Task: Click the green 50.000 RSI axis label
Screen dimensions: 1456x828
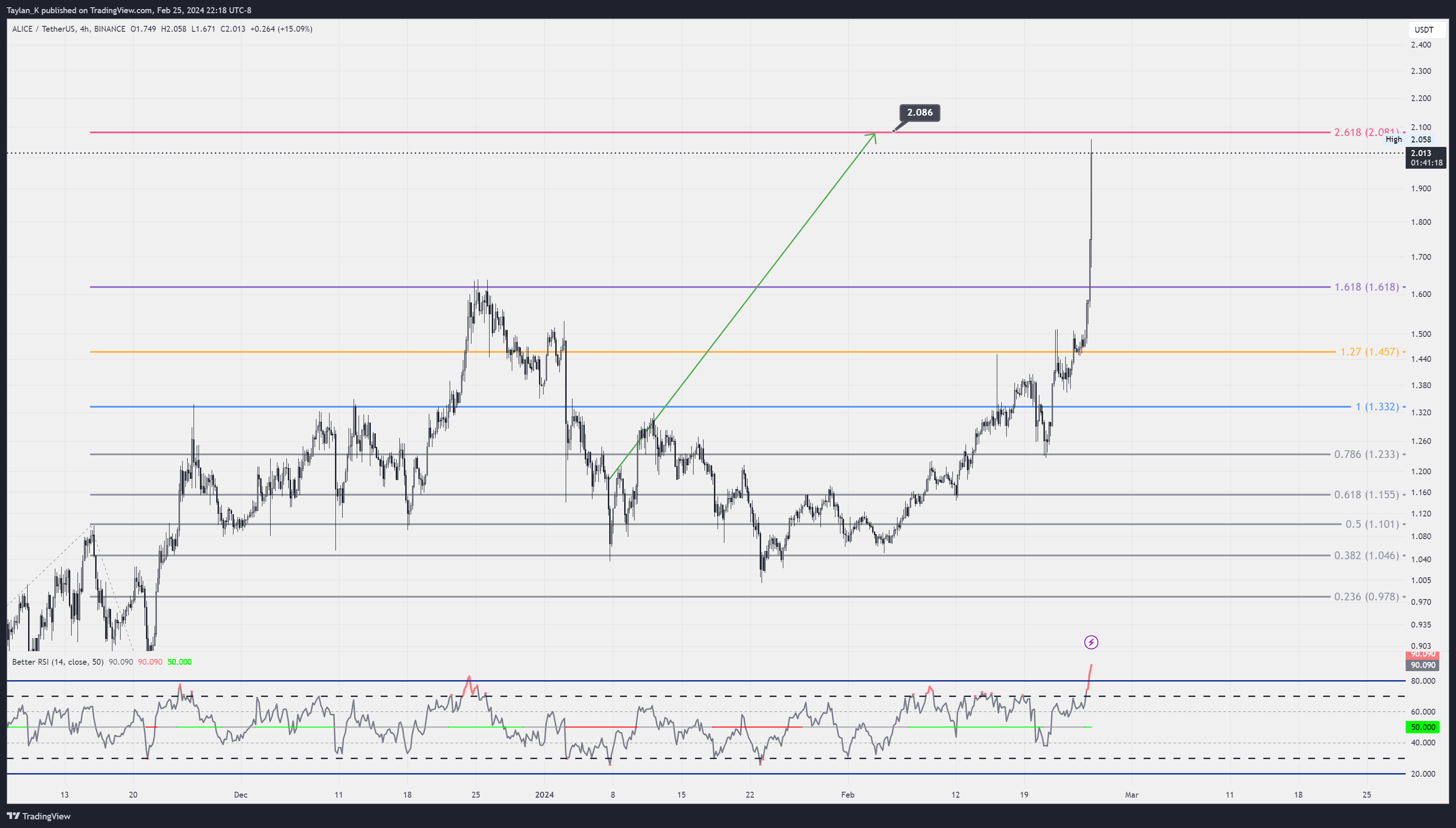Action: click(x=1422, y=727)
